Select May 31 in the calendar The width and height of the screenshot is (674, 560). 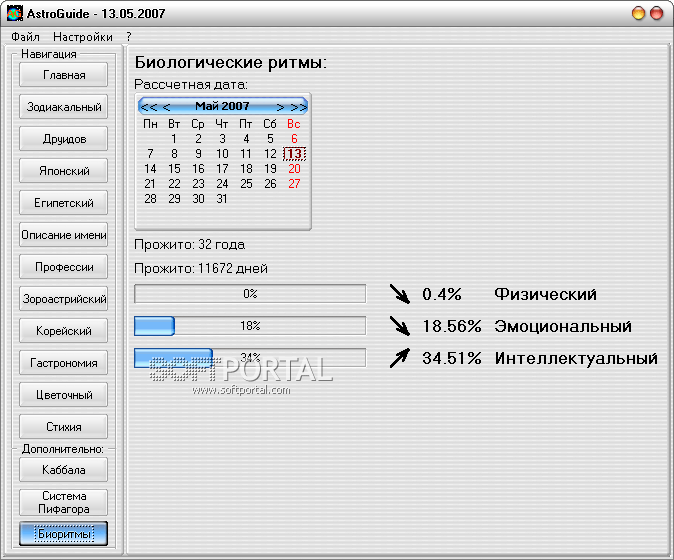(x=222, y=199)
